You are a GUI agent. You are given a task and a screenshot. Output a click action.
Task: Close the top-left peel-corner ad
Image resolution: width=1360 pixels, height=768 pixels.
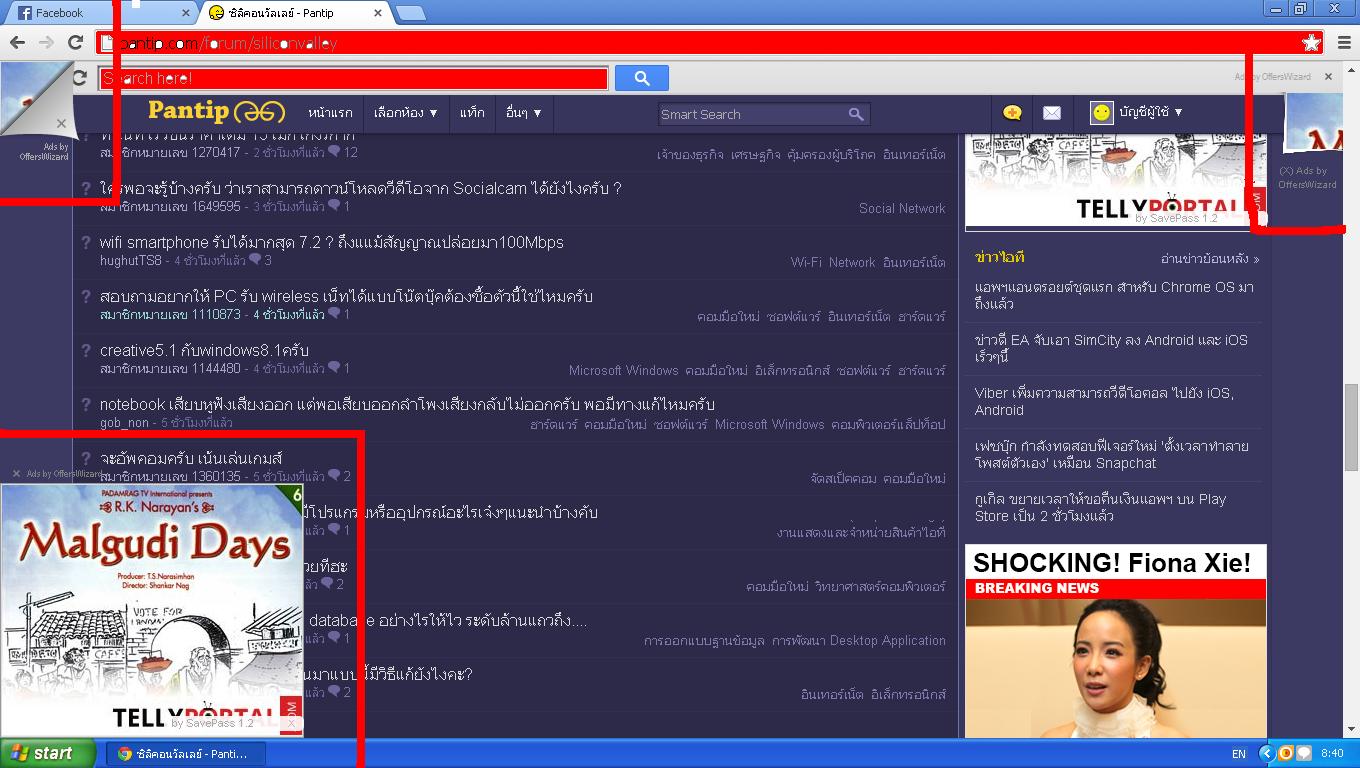[x=61, y=124]
